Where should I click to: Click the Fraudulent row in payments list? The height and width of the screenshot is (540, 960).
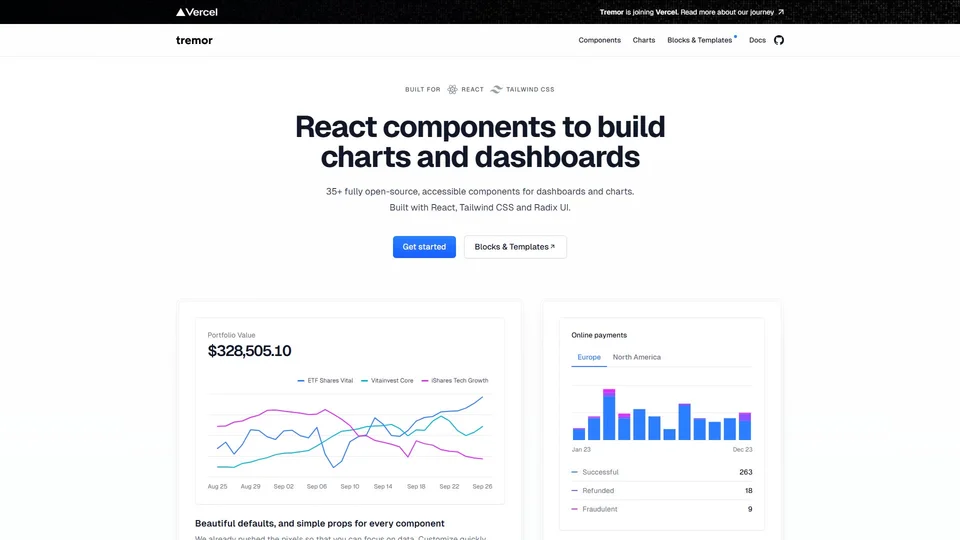(x=661, y=509)
